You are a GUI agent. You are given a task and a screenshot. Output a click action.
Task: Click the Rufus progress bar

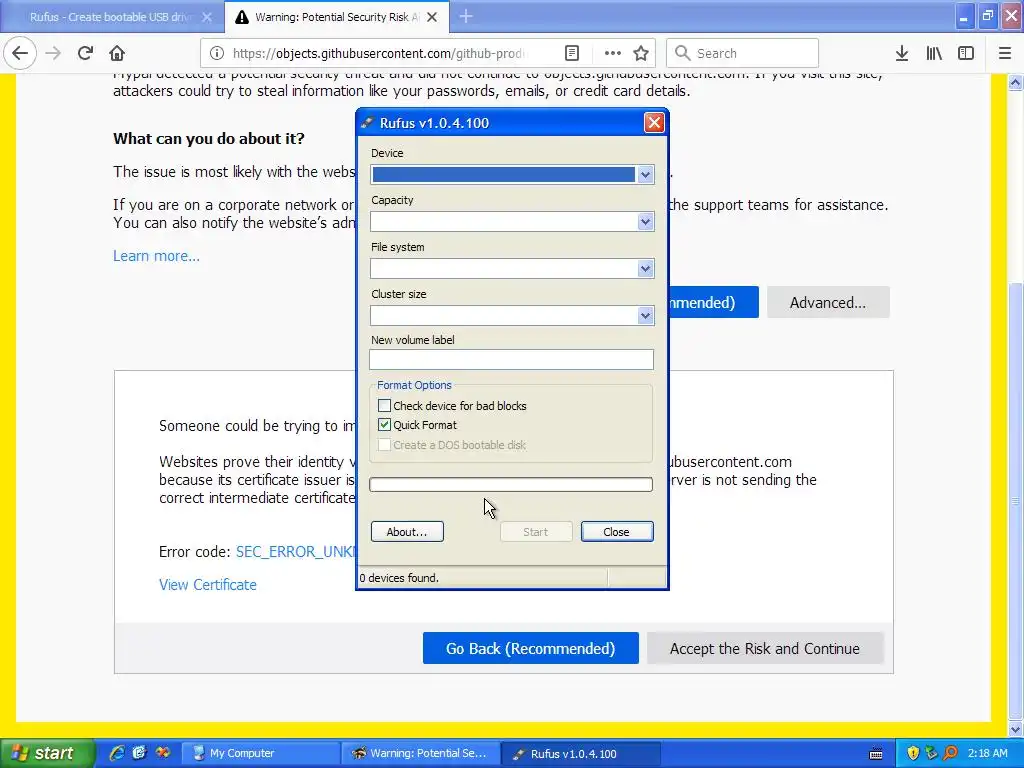pyautogui.click(x=511, y=484)
